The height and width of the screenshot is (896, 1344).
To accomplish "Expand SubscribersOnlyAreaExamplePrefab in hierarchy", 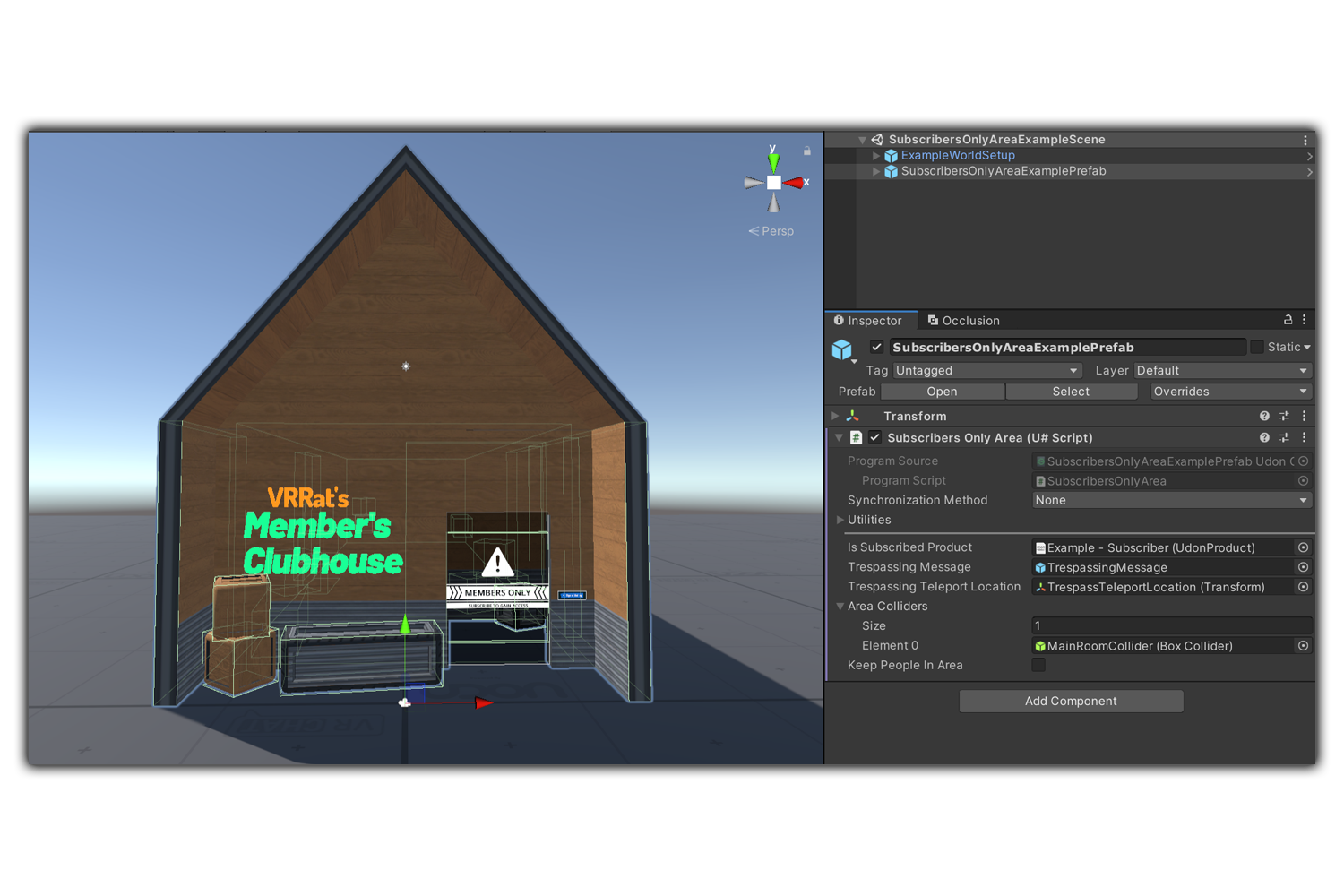I will click(x=876, y=171).
